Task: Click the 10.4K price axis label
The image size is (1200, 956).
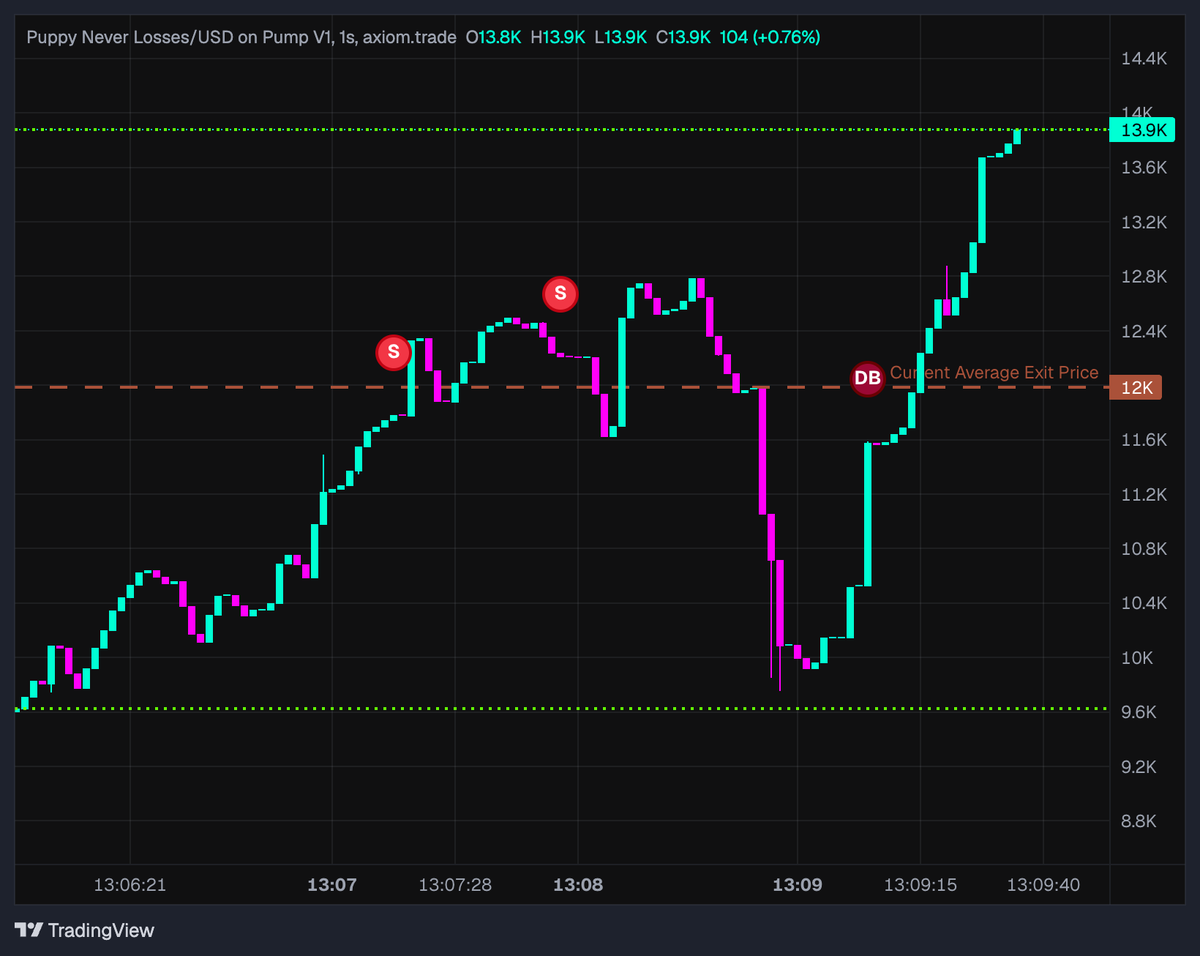Action: tap(1144, 603)
